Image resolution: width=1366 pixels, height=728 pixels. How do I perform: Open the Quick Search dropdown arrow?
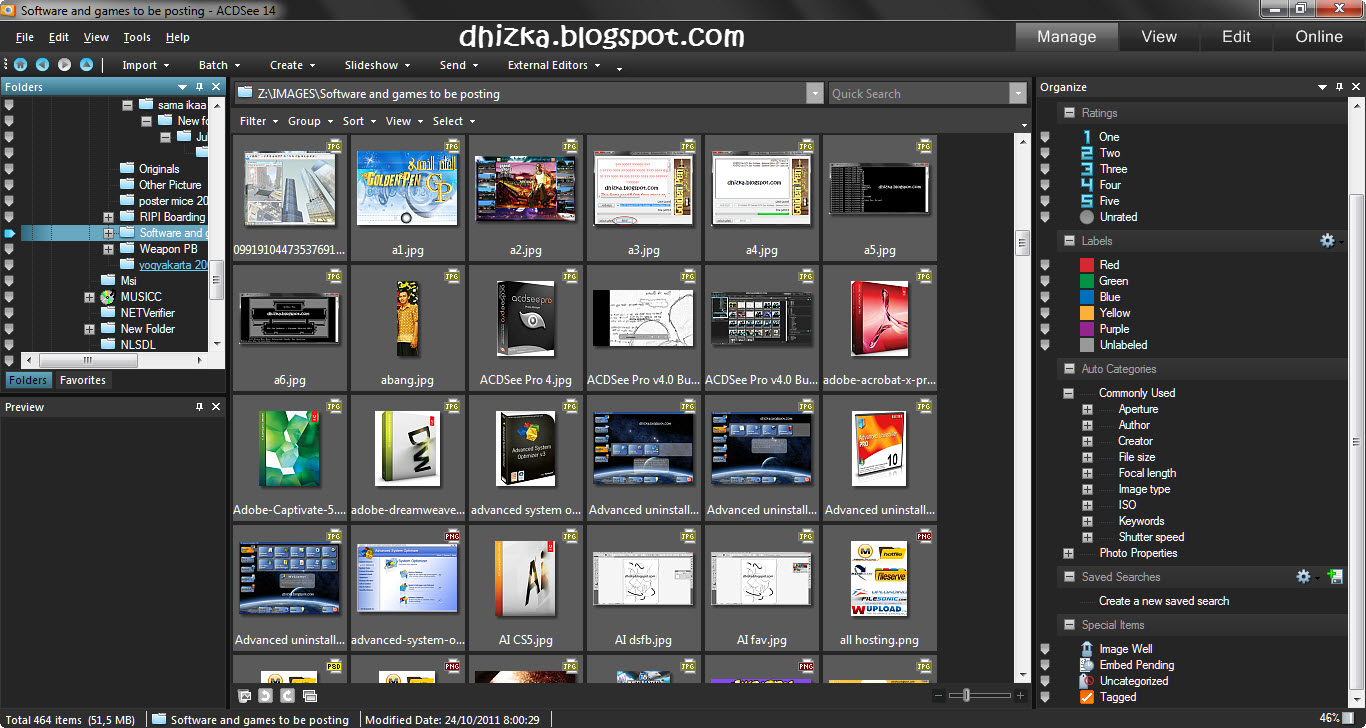point(1018,93)
